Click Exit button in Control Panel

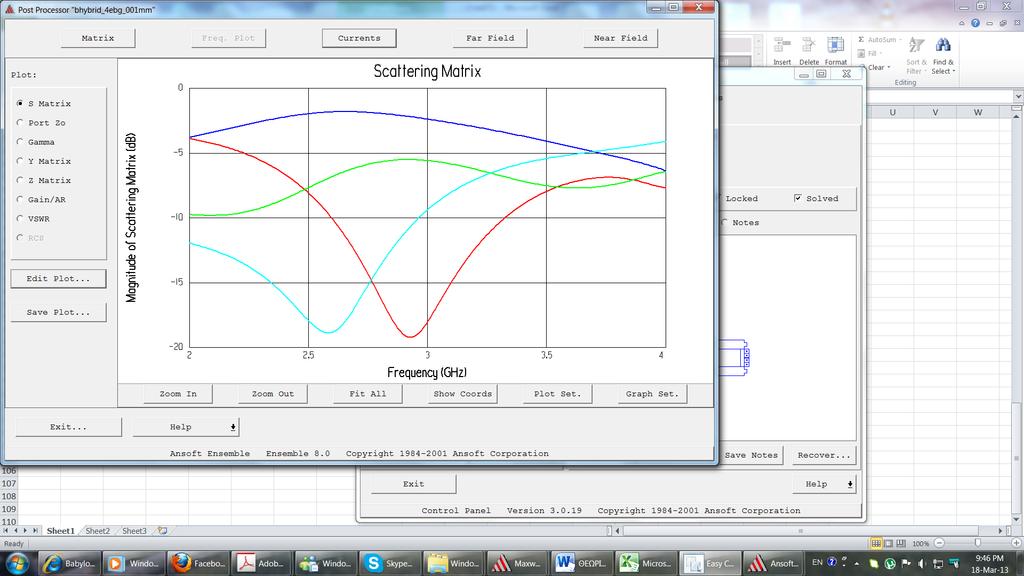coord(413,484)
